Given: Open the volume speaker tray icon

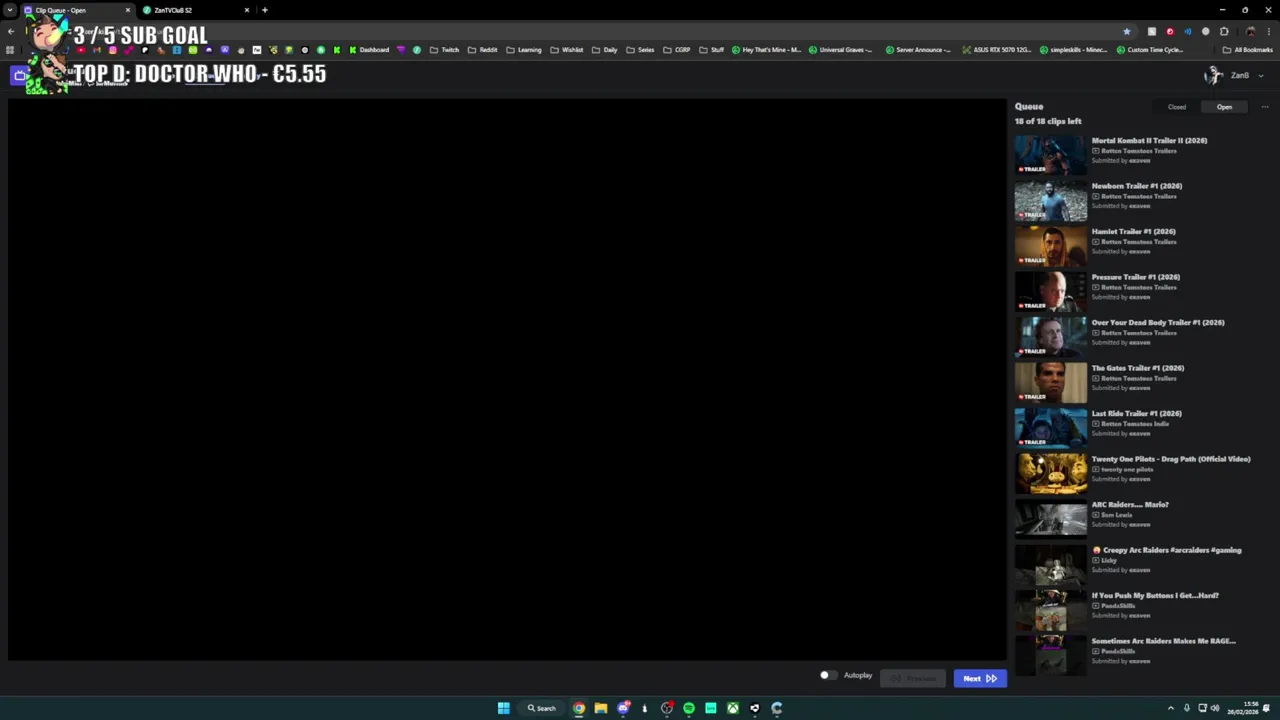Looking at the screenshot, I should [1215, 708].
